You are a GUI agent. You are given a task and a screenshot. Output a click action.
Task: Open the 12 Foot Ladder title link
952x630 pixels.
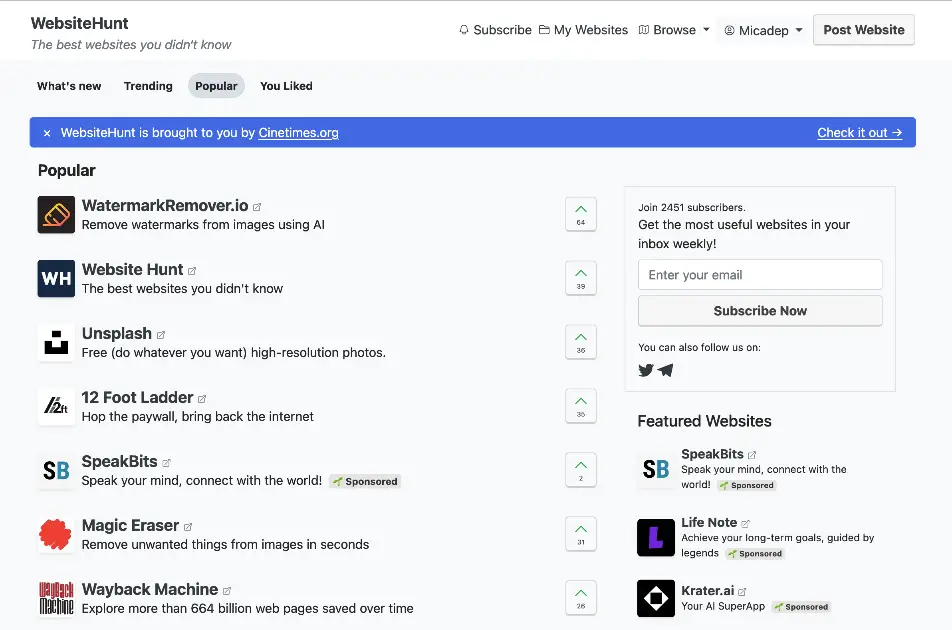coord(137,398)
